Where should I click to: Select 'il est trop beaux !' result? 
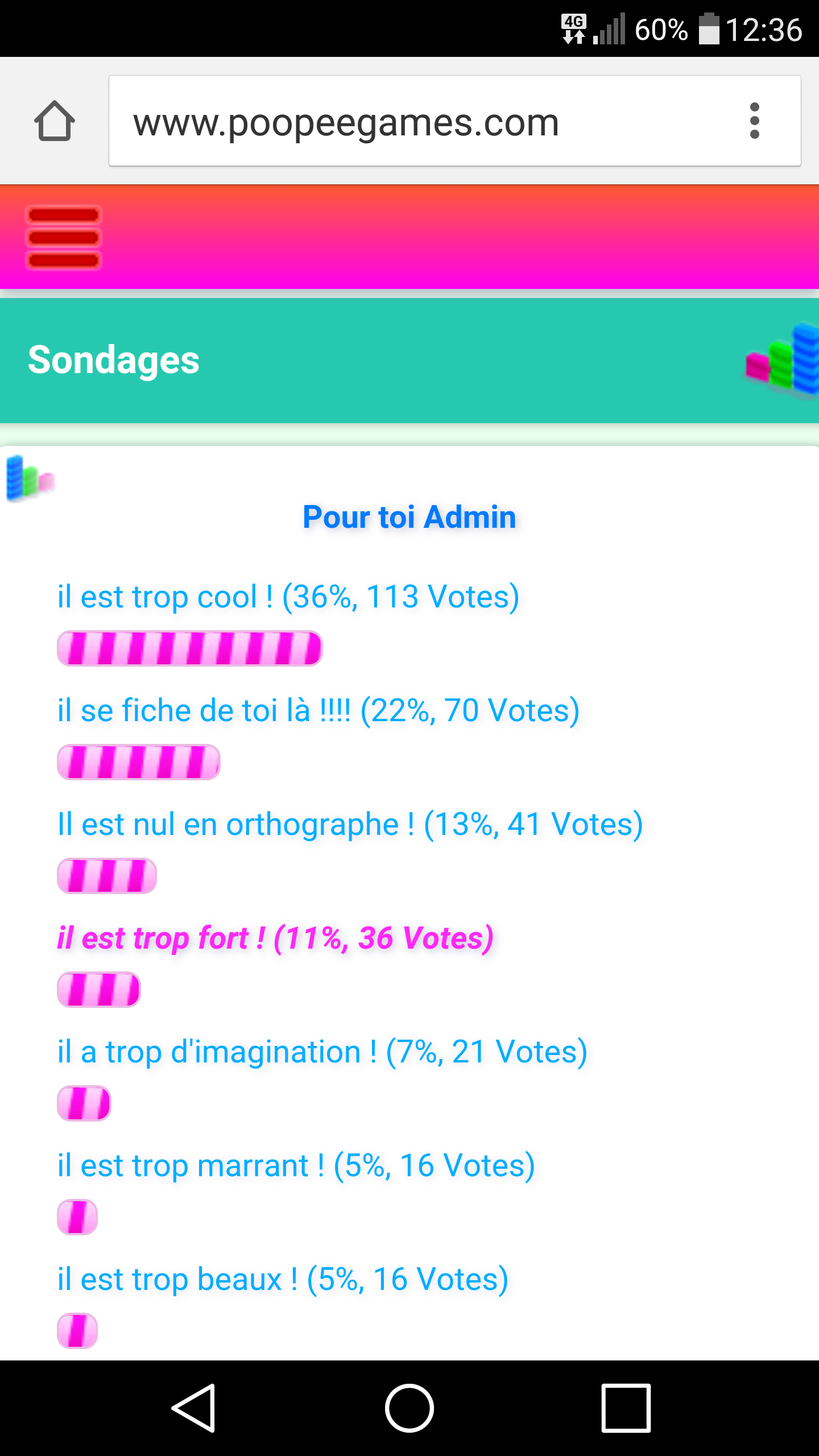point(283,1280)
